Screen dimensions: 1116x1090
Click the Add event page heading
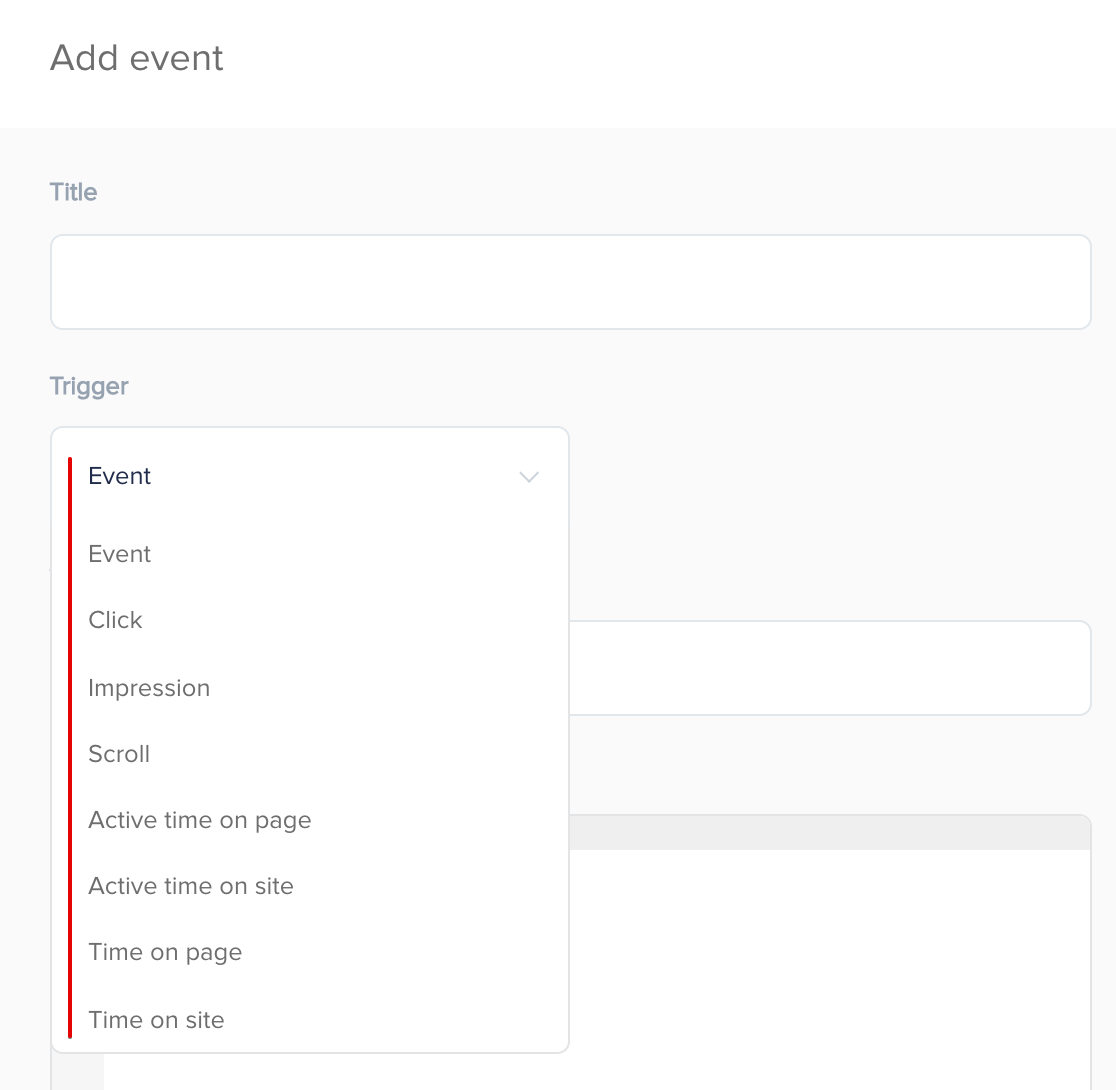tap(137, 58)
